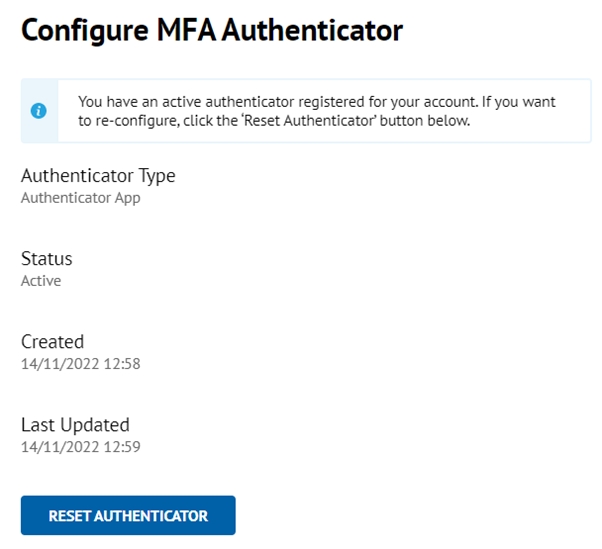Click the Active status value
Viewport: 602px width, 549px height.
(41, 281)
